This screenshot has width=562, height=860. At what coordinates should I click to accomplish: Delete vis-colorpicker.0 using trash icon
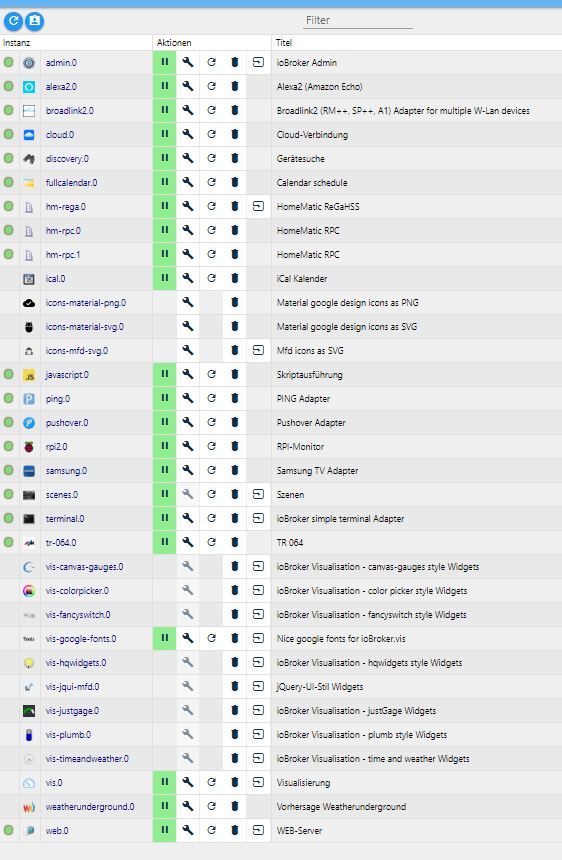[x=235, y=590]
